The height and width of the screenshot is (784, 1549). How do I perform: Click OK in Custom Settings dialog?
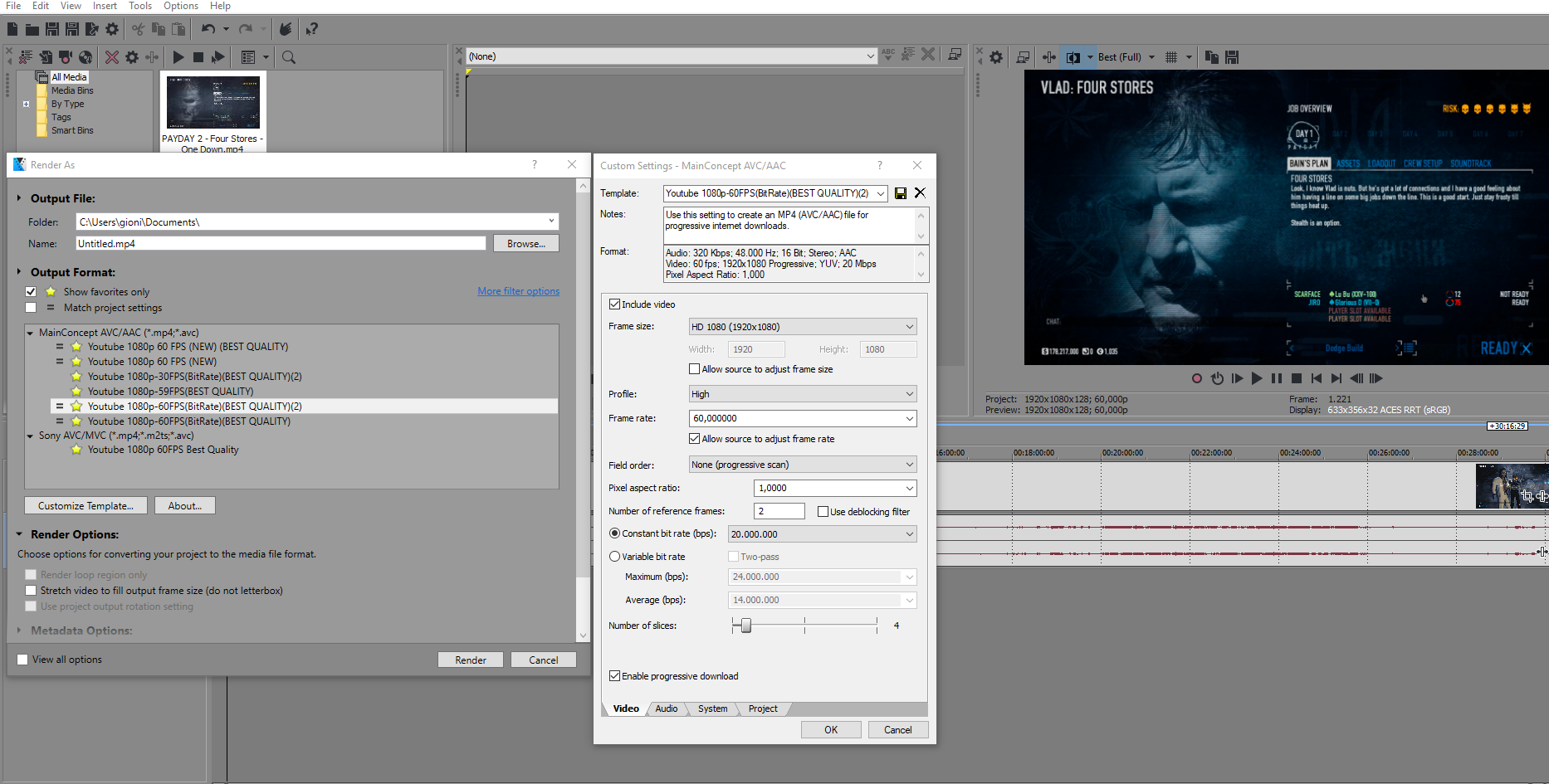pos(831,729)
